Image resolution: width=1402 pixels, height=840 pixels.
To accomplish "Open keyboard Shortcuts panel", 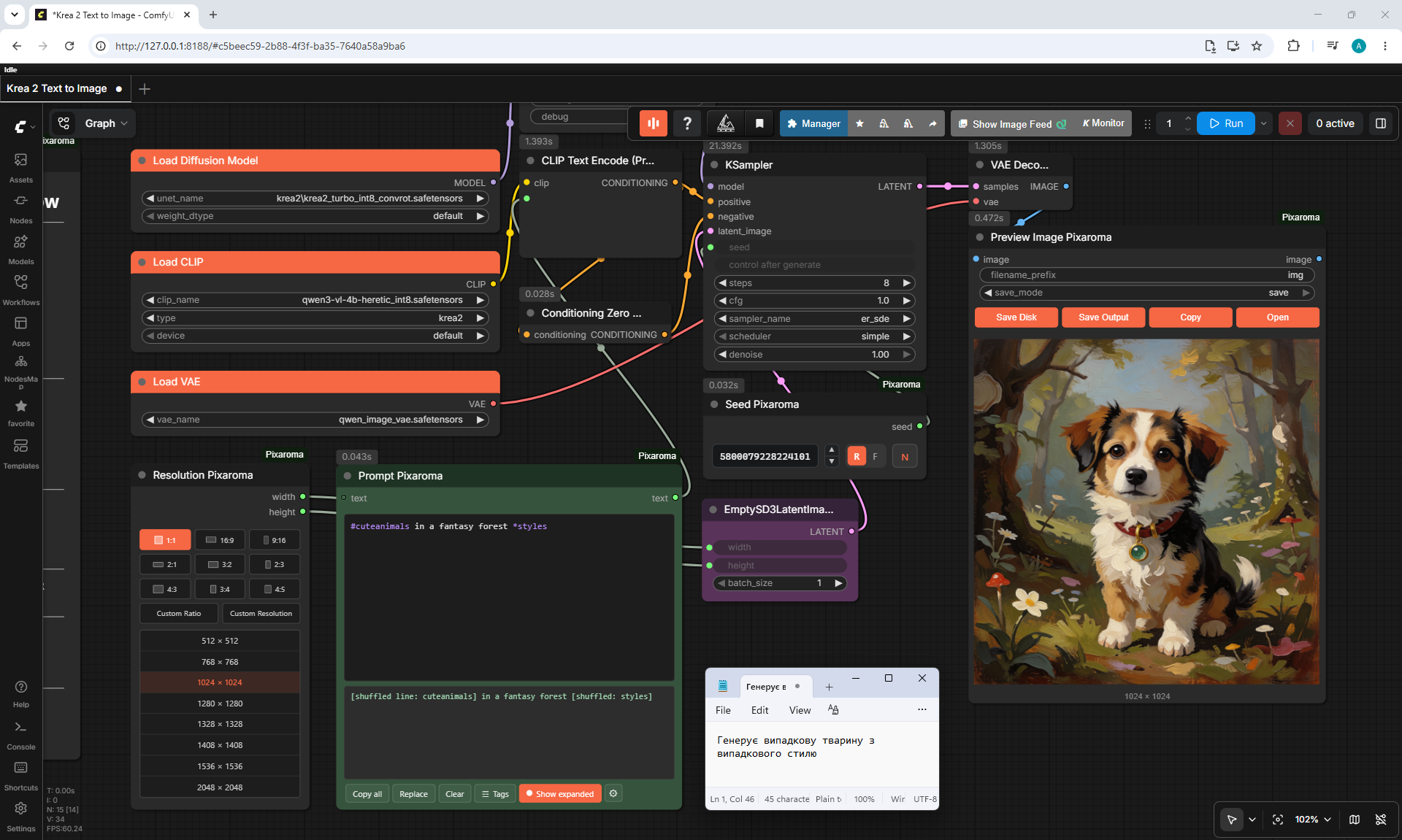I will [x=20, y=777].
